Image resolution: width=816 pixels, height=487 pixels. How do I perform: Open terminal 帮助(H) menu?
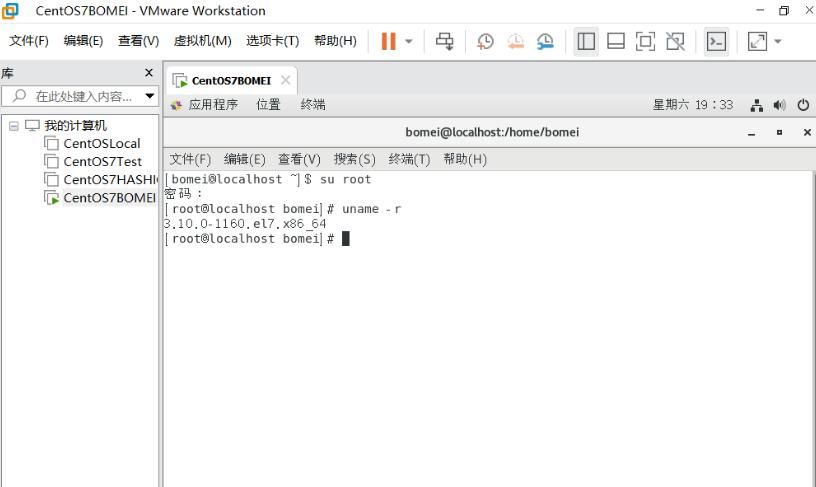[x=465, y=159]
